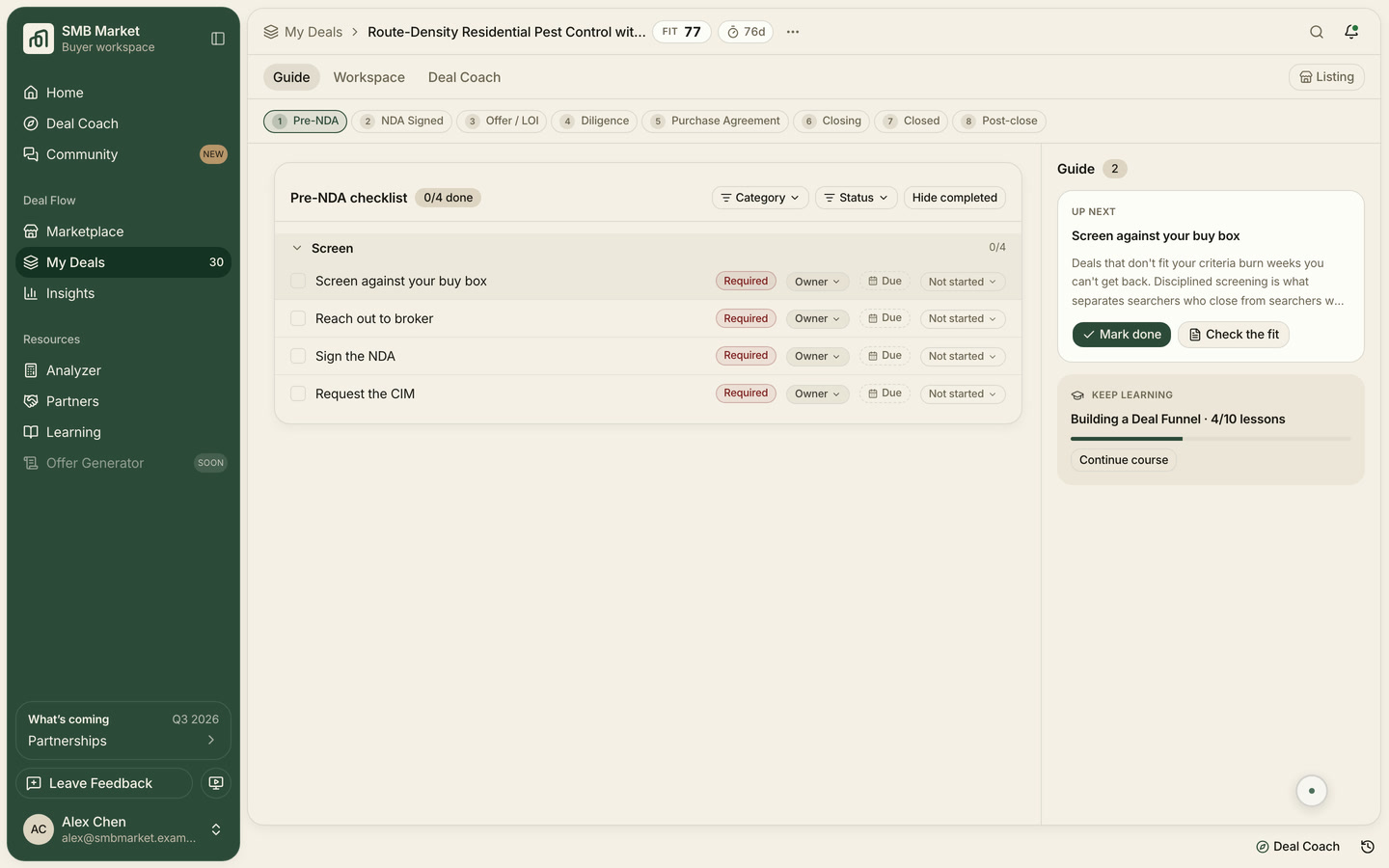Open the Analyzer resource
1389x868 pixels.
[123, 370]
